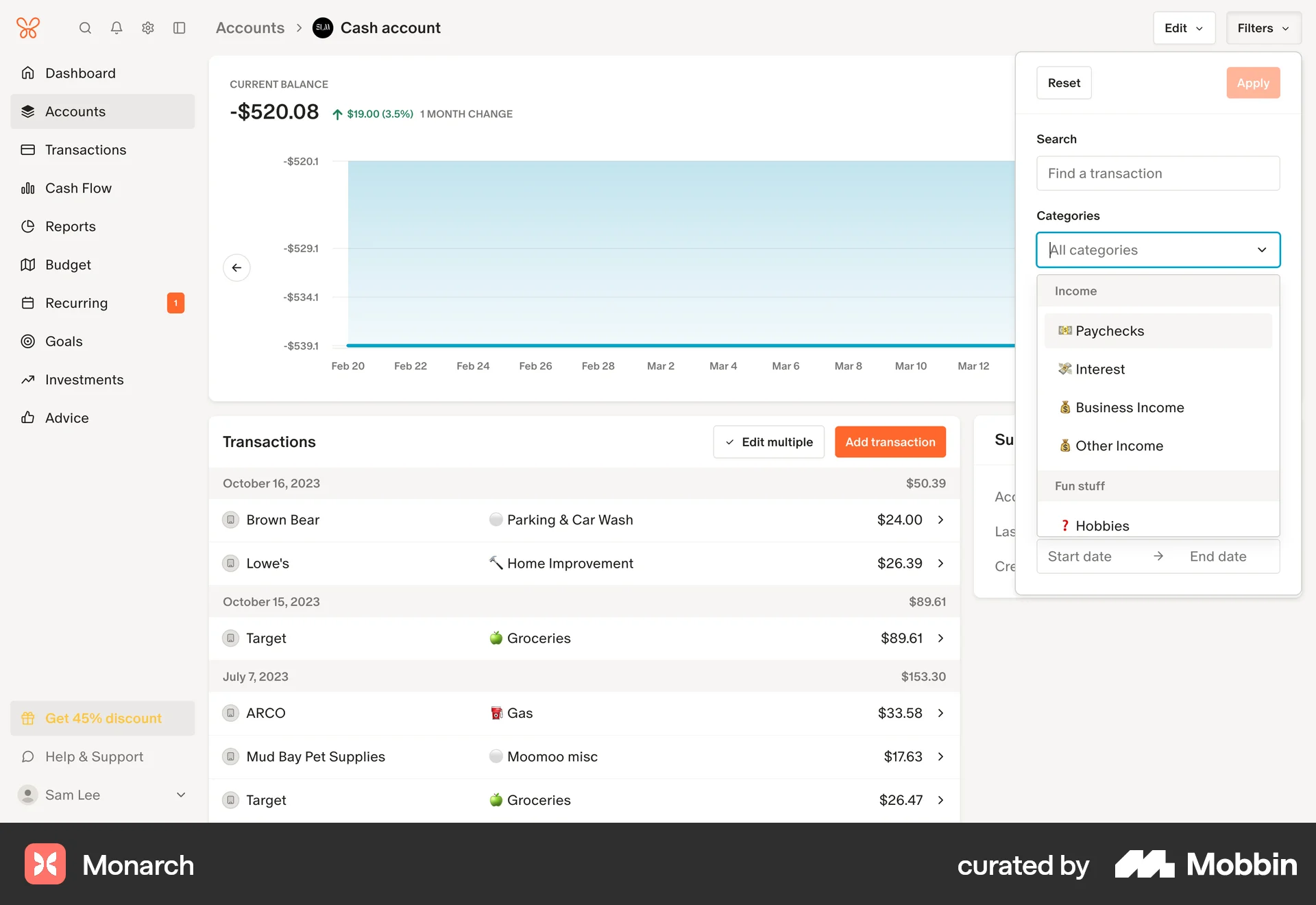1316x905 pixels.
Task: Toggle the sidebar panel layout icon
Action: coord(180,28)
